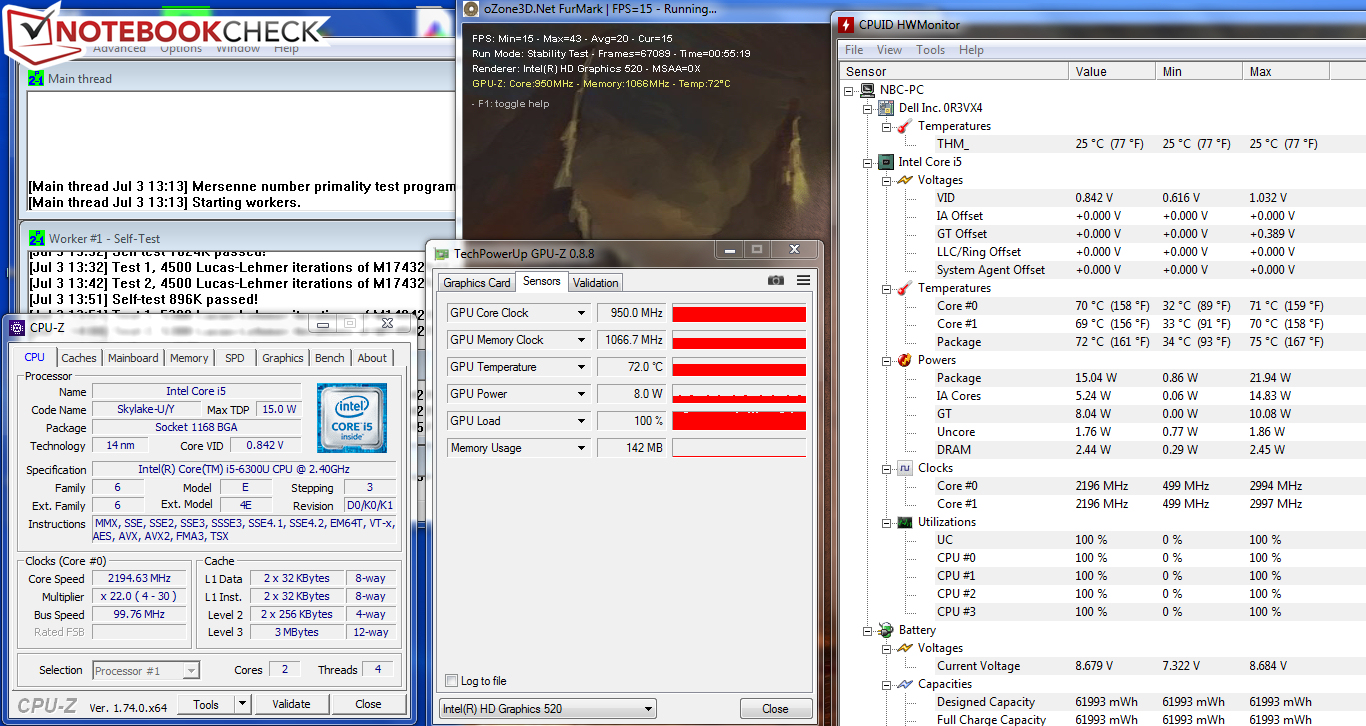This screenshot has width=1366, height=726.
Task: Open the HWMonitor File menu
Action: tap(854, 50)
